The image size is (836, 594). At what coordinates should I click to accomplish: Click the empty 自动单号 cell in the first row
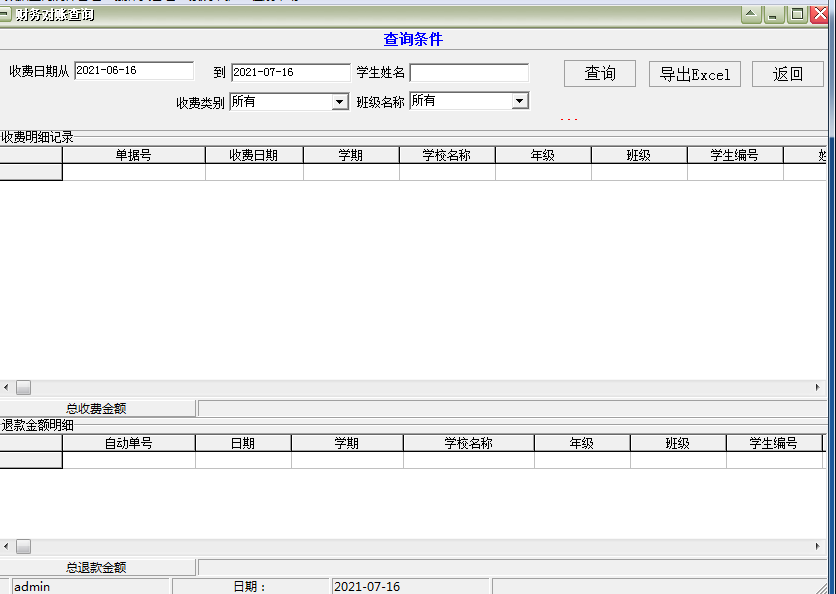[x=128, y=460]
